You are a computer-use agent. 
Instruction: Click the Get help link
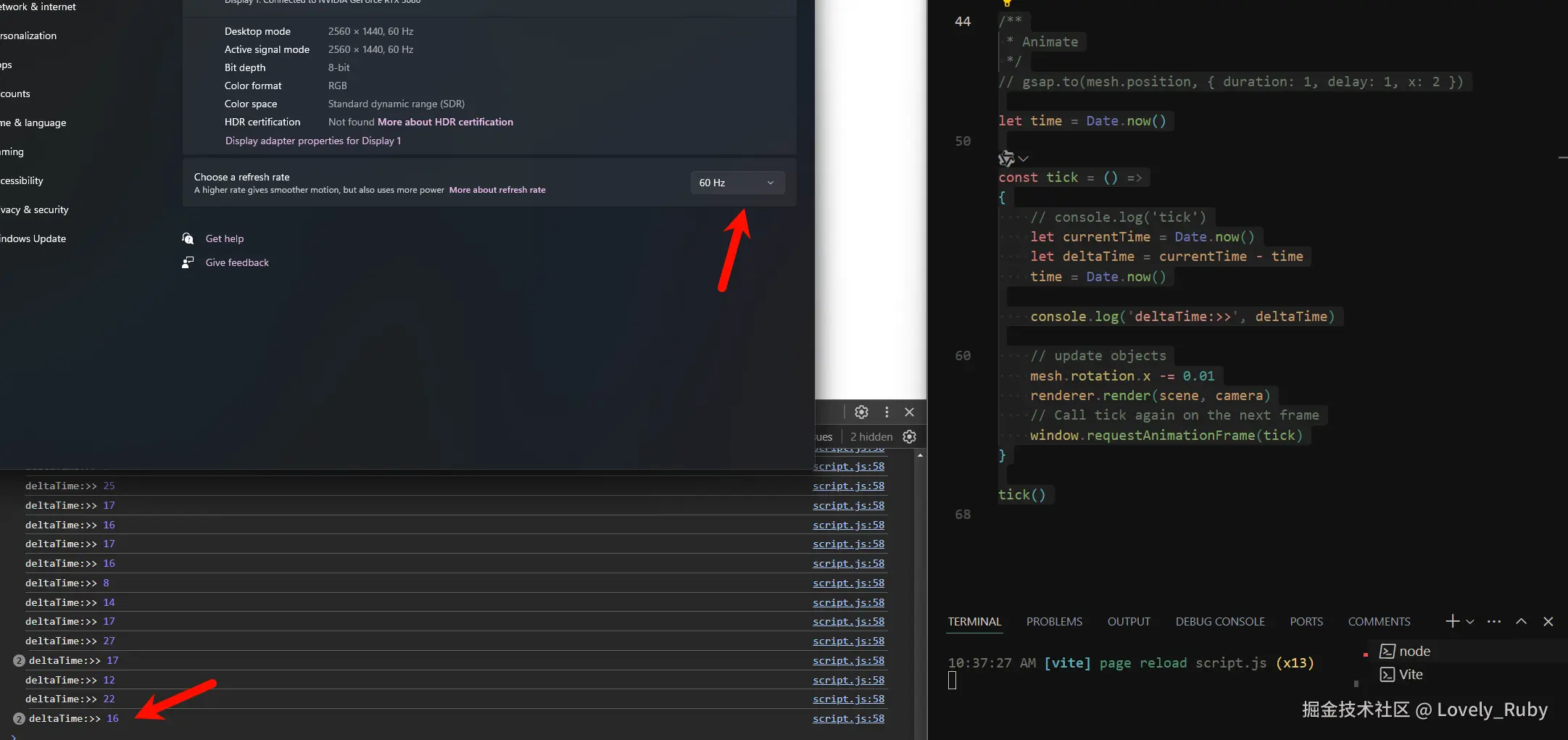click(x=225, y=238)
